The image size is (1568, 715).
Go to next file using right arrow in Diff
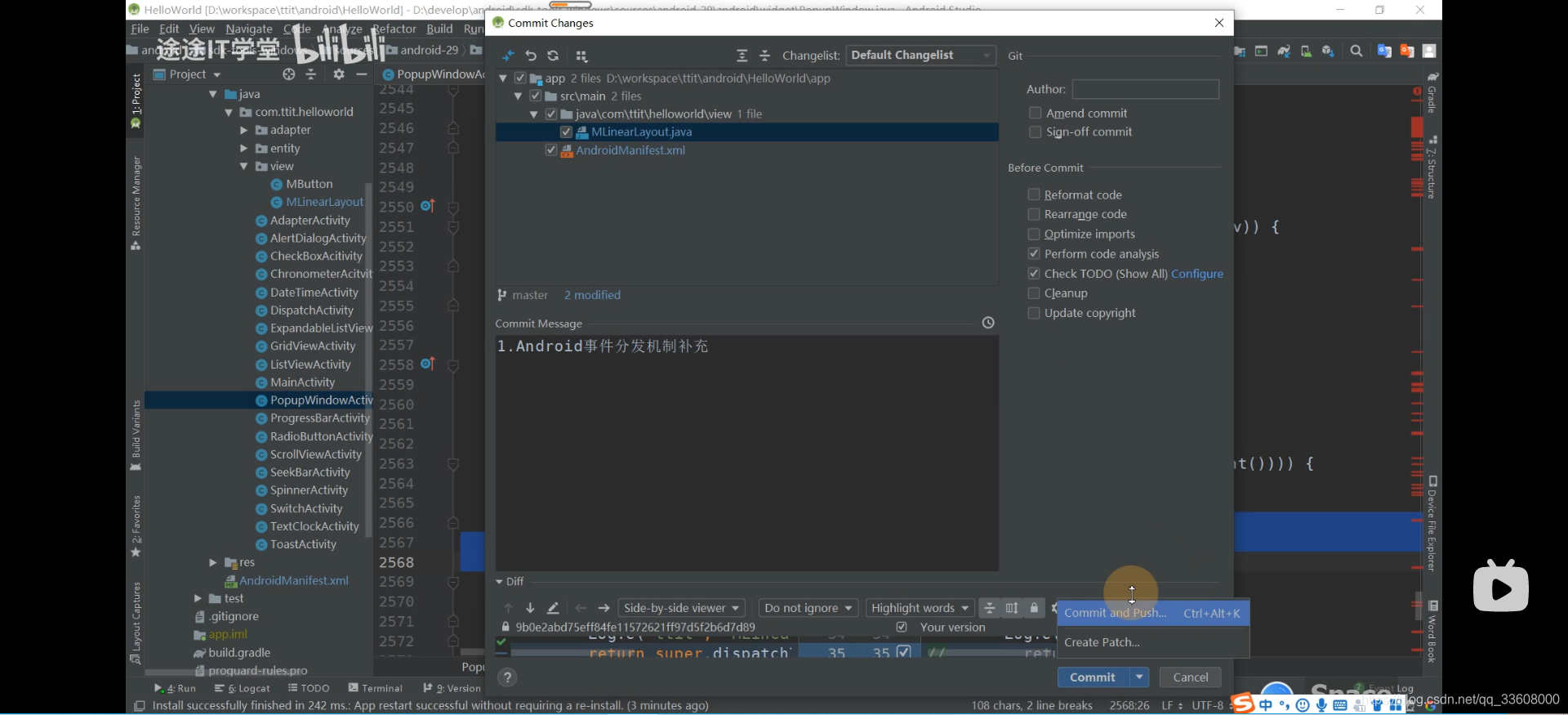pos(604,608)
